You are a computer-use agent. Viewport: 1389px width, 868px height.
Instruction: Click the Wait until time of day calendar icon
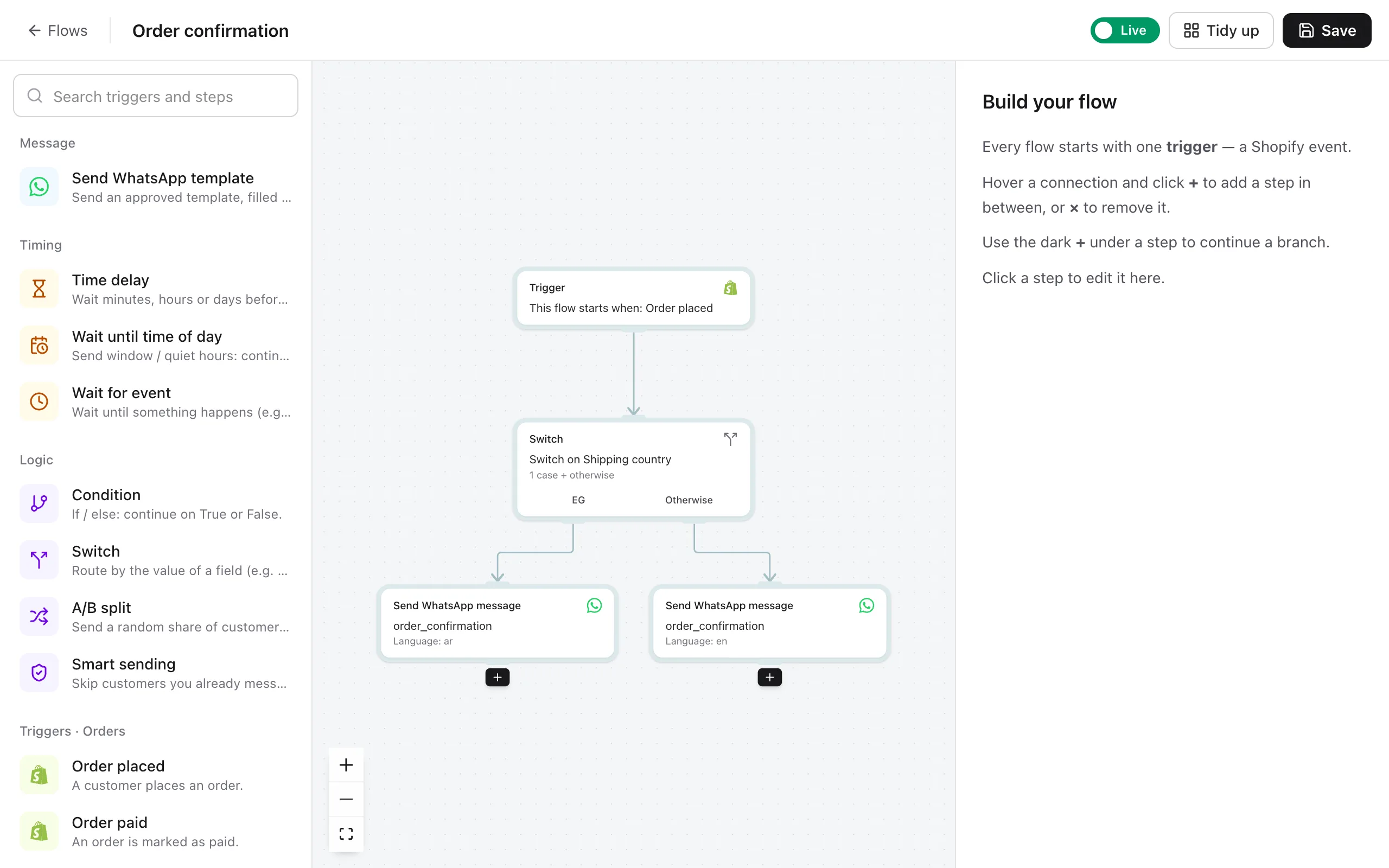click(39, 345)
